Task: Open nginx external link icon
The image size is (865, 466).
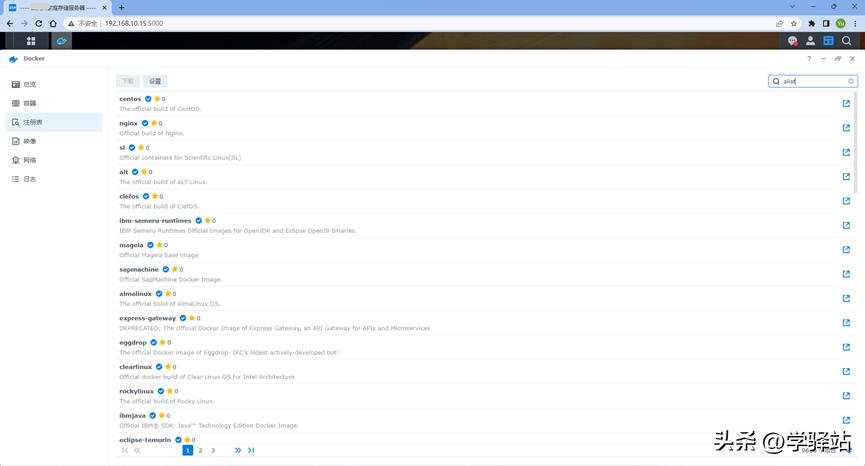Action: pos(846,128)
